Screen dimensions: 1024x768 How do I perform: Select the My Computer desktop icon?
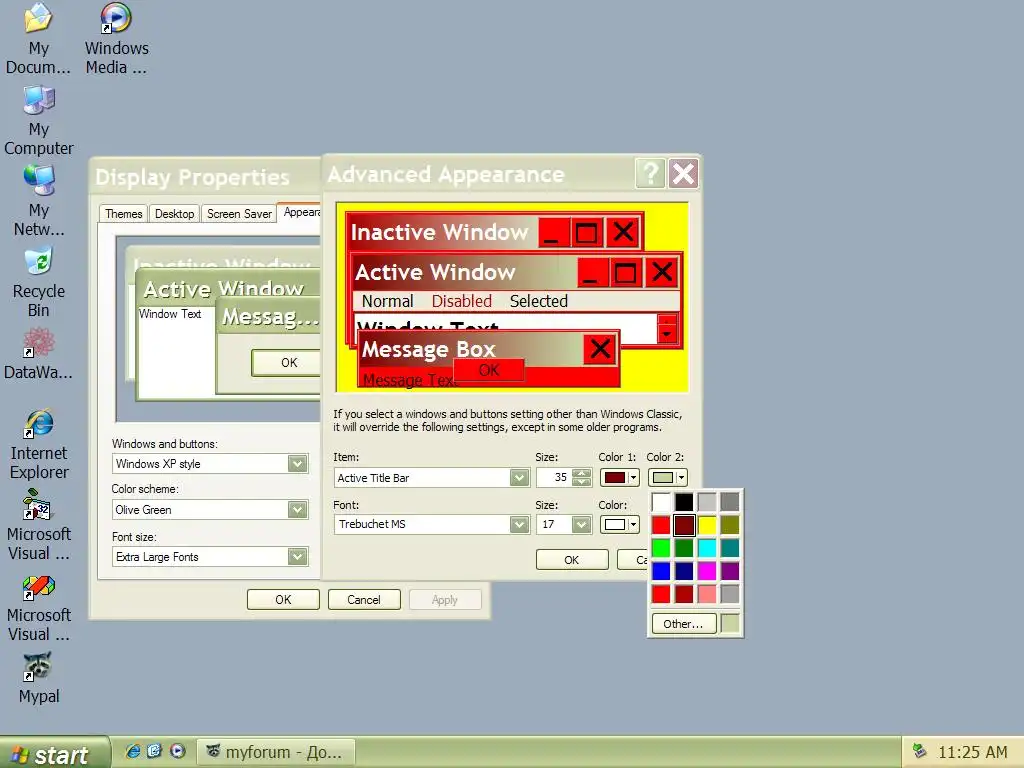[39, 120]
